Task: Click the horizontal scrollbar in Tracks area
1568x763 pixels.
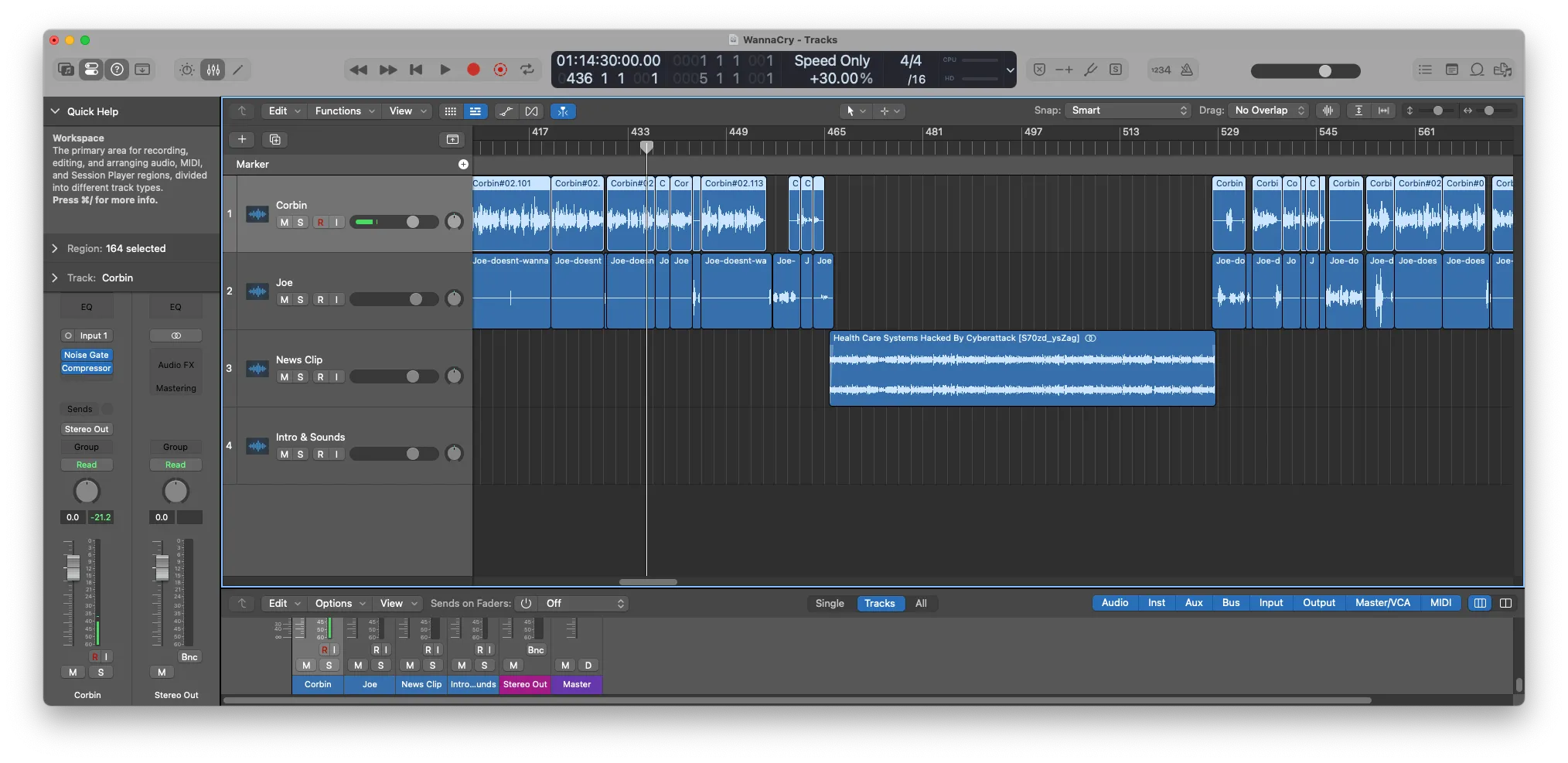Action: 648,582
